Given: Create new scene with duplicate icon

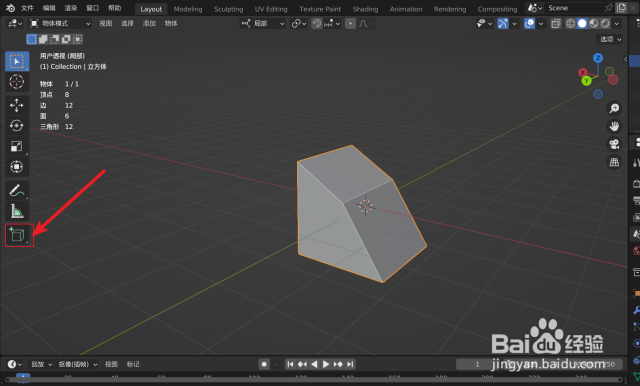Looking at the screenshot, I should pyautogui.click(x=621, y=8).
